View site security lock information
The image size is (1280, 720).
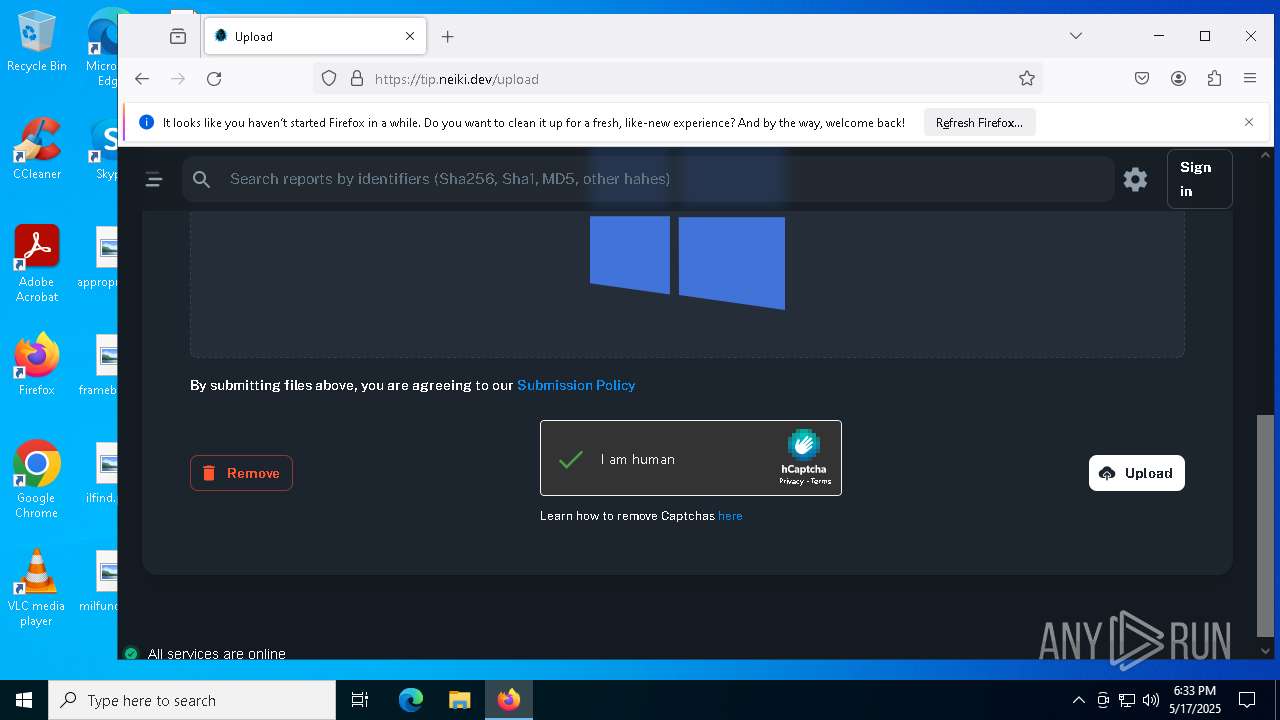[356, 78]
